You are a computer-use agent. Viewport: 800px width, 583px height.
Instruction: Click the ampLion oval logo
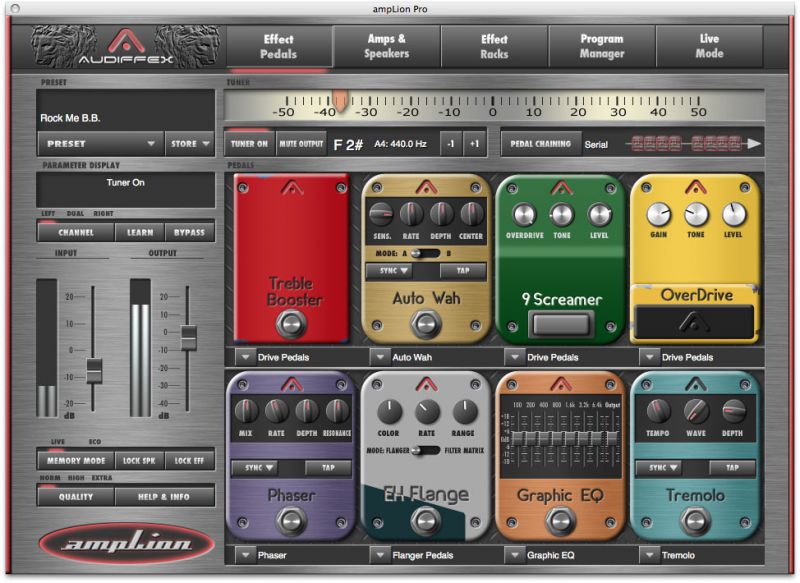[127, 543]
